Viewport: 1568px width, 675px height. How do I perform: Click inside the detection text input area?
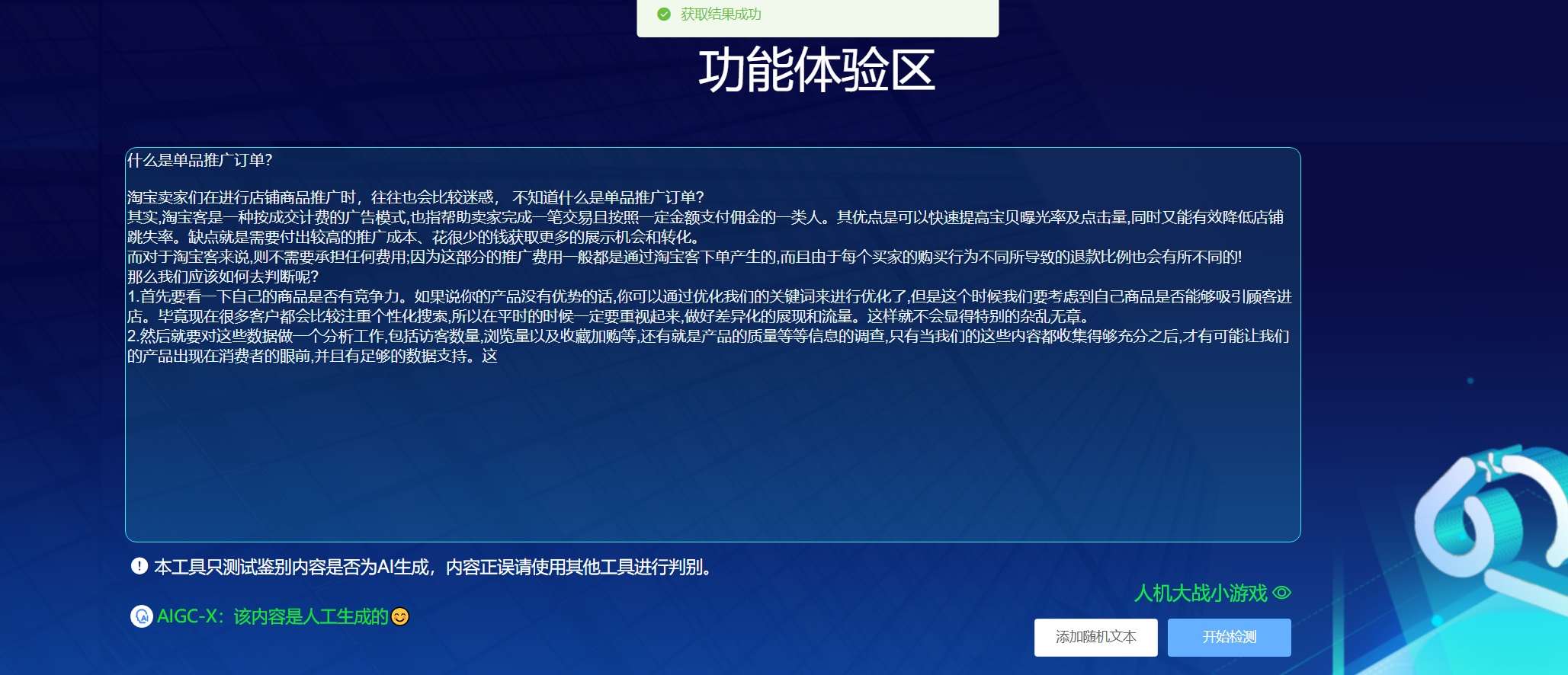tap(713, 344)
